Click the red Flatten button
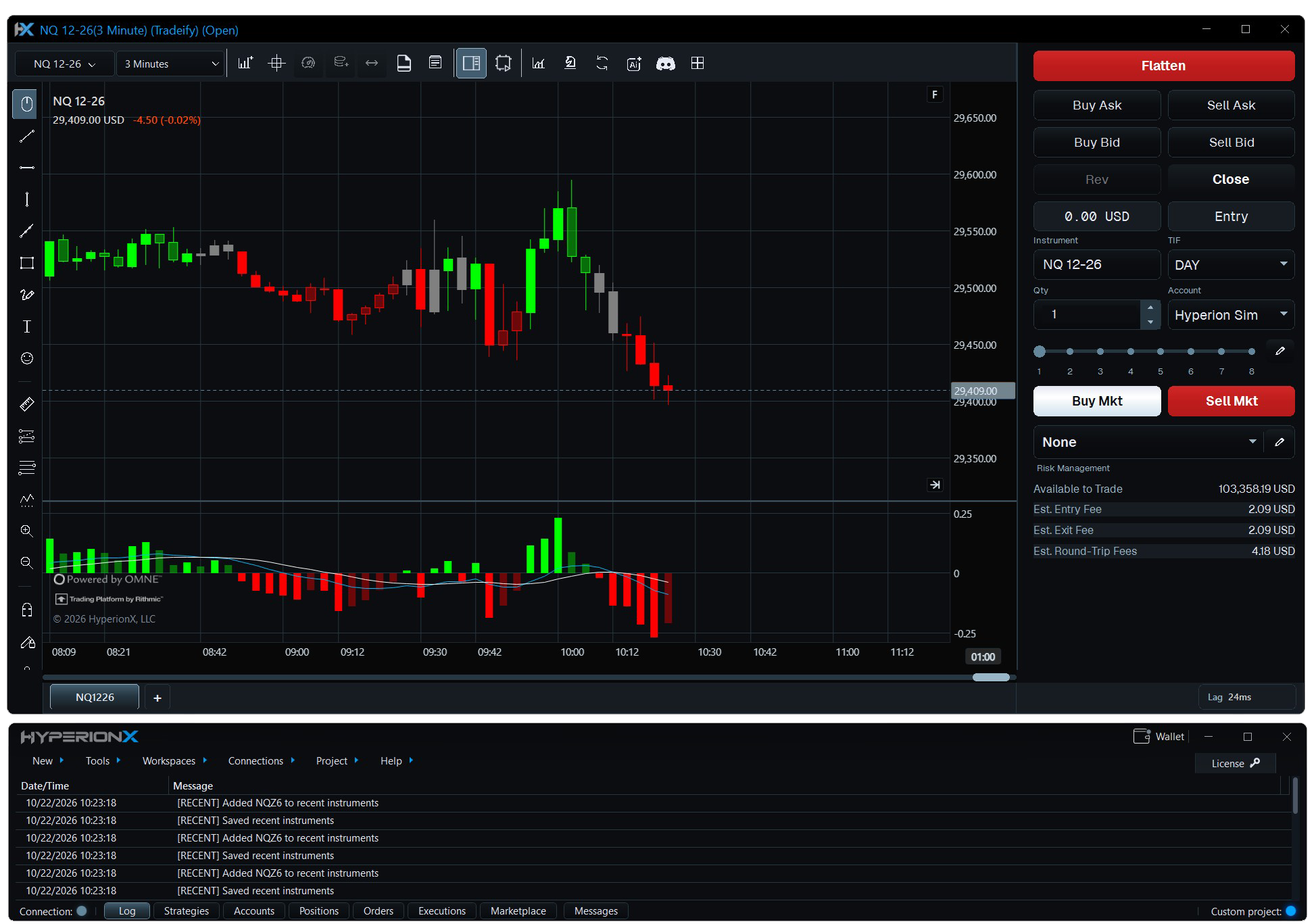This screenshot has width=1316, height=924. 1163,66
